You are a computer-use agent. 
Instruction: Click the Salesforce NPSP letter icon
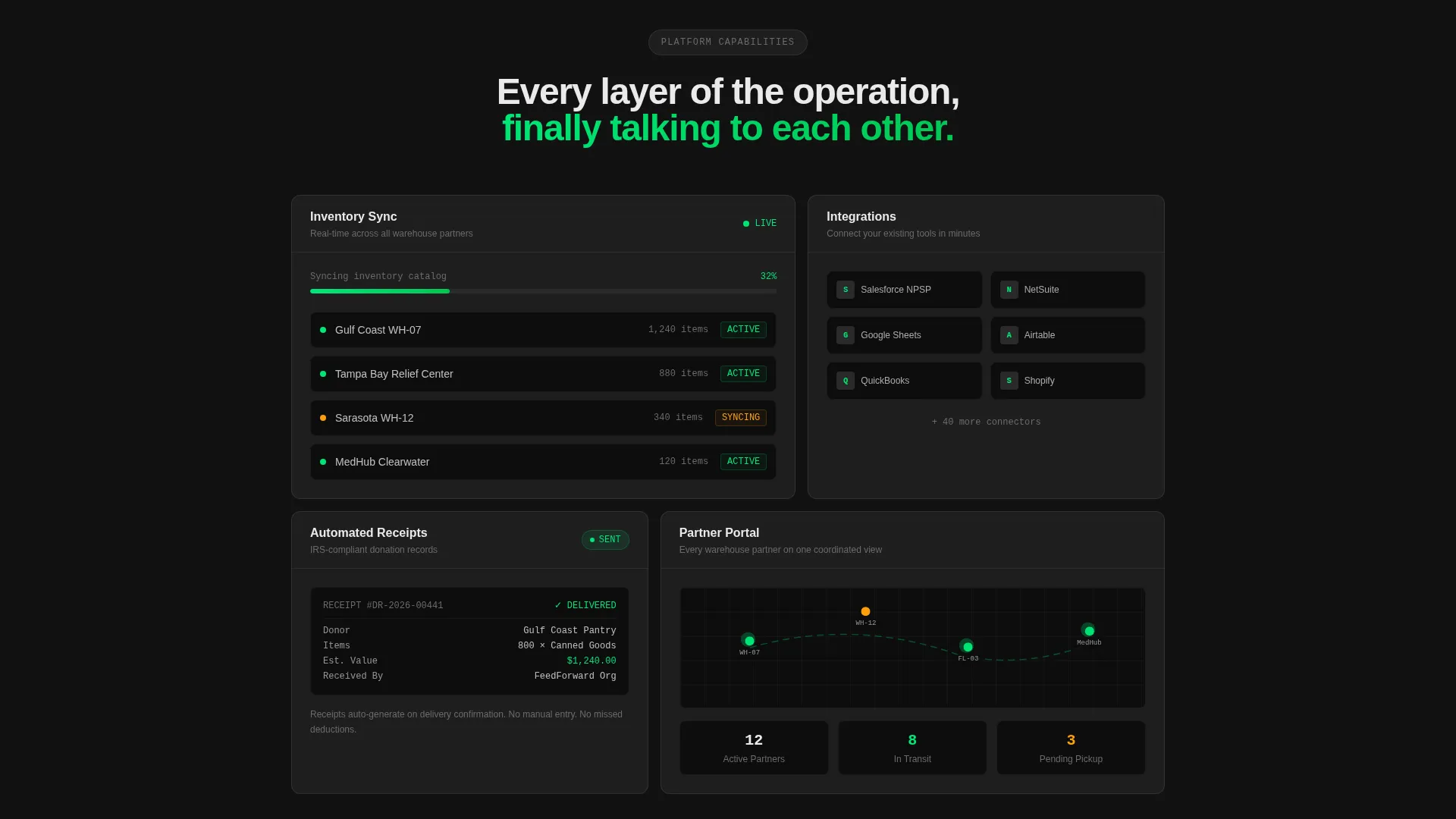pyautogui.click(x=845, y=290)
